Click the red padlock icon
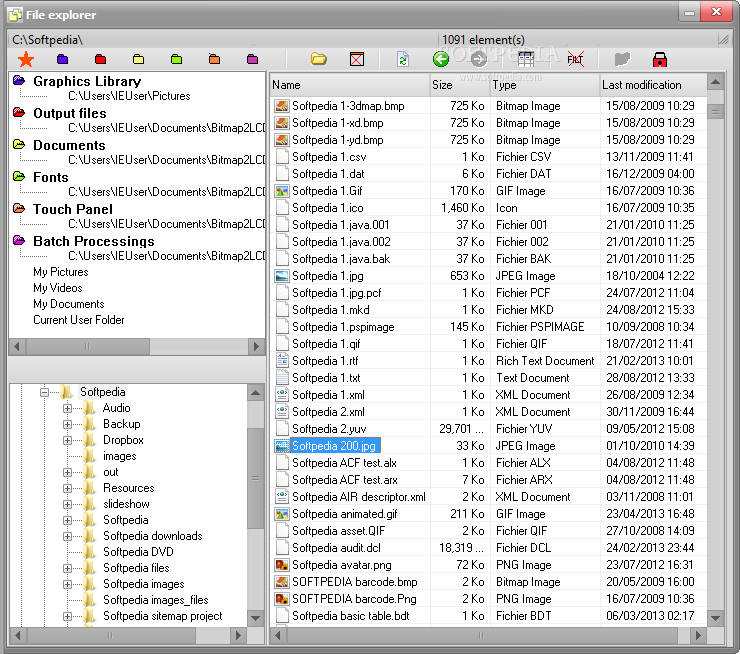Screen dimensions: 740x654 click(x=660, y=59)
